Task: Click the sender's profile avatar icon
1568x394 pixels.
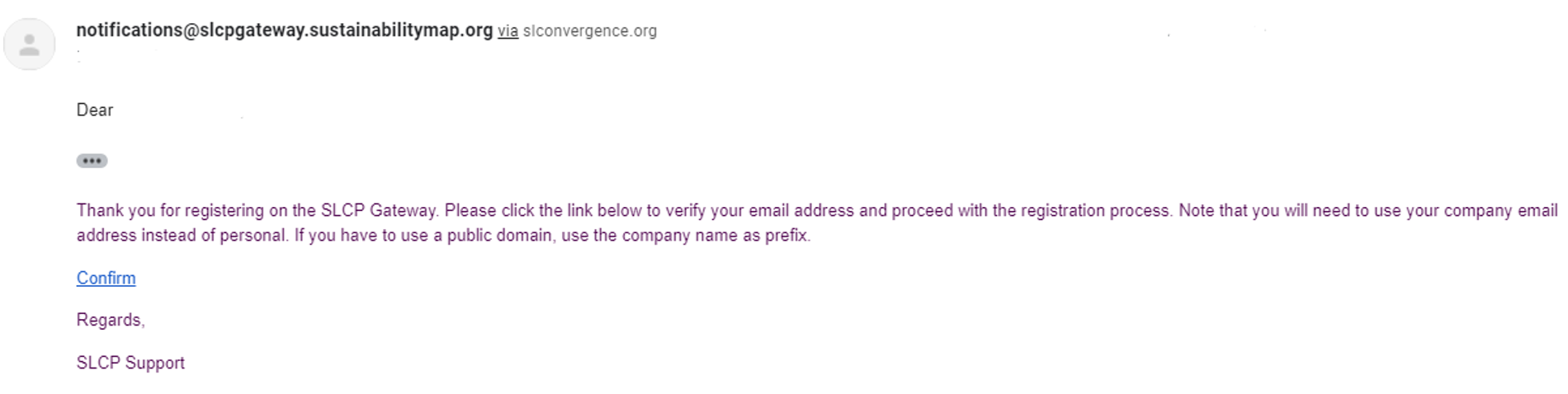Action: click(x=30, y=45)
